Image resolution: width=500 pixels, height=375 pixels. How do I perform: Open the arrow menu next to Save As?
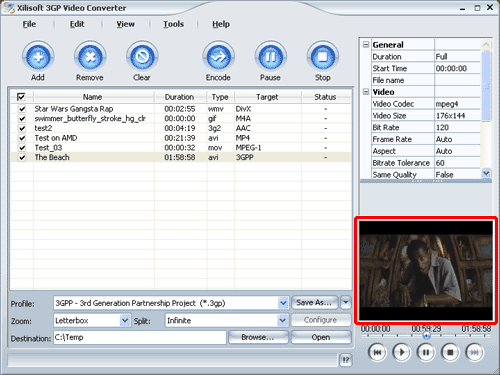click(x=346, y=303)
